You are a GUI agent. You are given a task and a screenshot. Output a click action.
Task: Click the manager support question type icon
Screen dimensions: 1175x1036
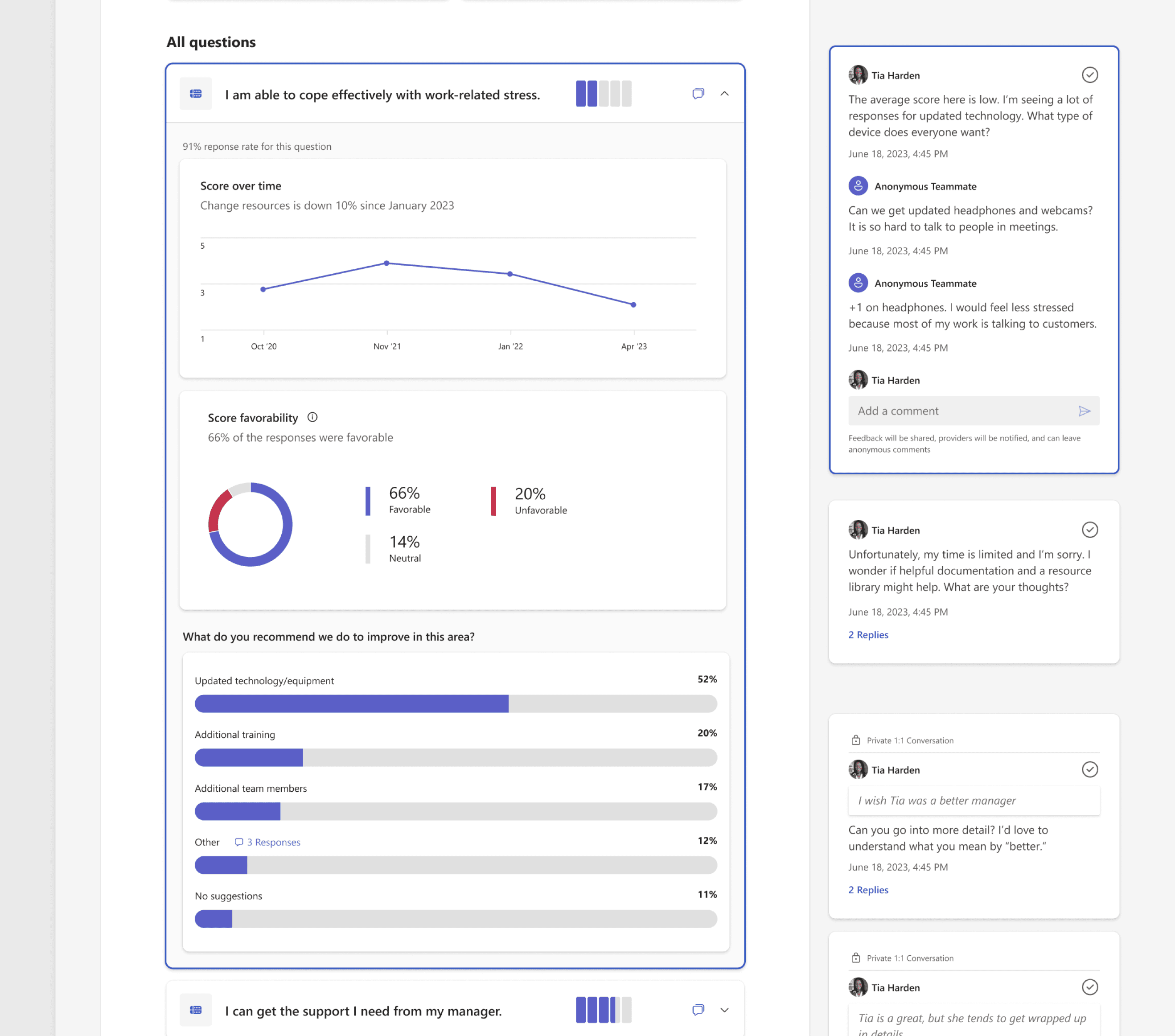tap(196, 1010)
